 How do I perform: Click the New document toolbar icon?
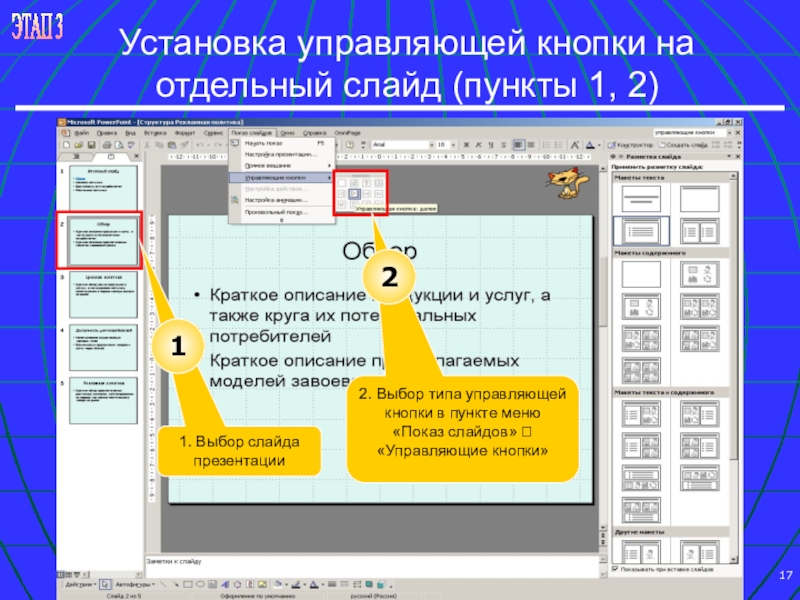click(x=65, y=145)
